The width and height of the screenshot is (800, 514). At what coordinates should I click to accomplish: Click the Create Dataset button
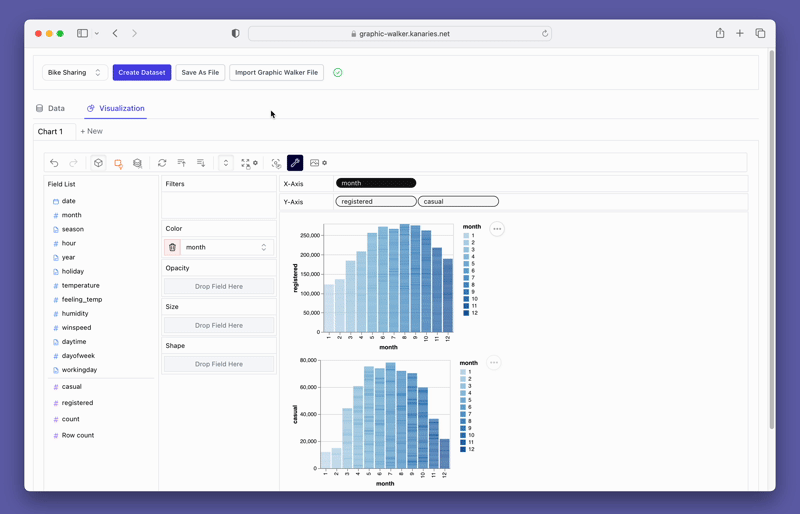tap(142, 73)
